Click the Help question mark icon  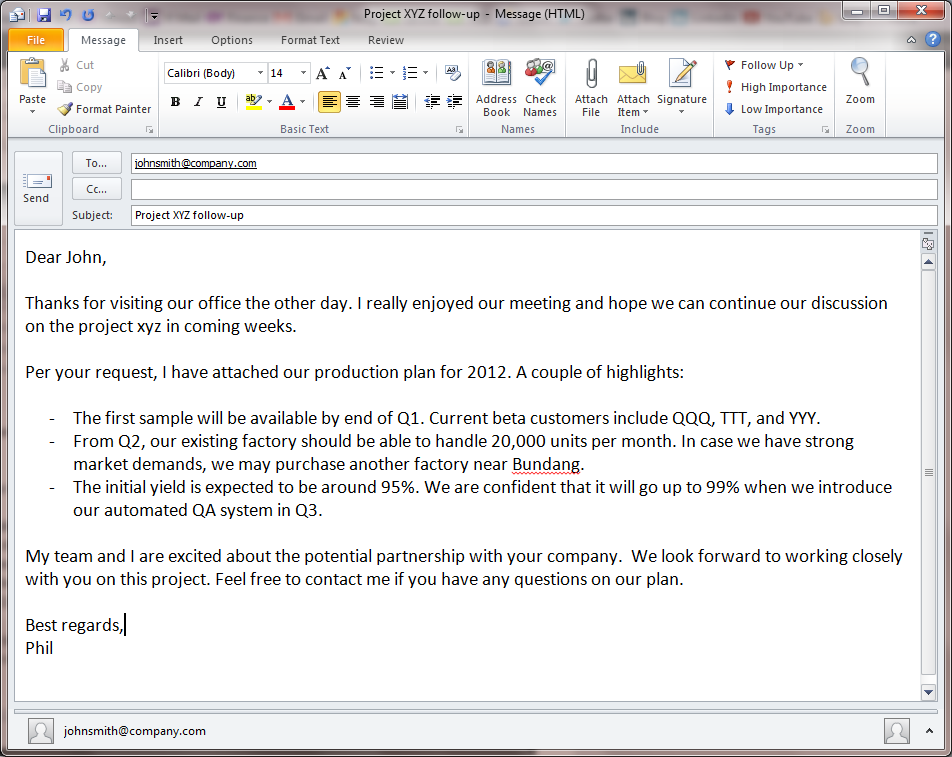[x=930, y=40]
